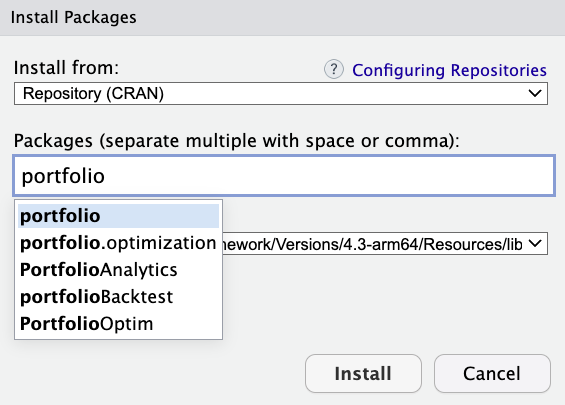Select portfolio.optimization suggestion

pyautogui.click(x=118, y=243)
